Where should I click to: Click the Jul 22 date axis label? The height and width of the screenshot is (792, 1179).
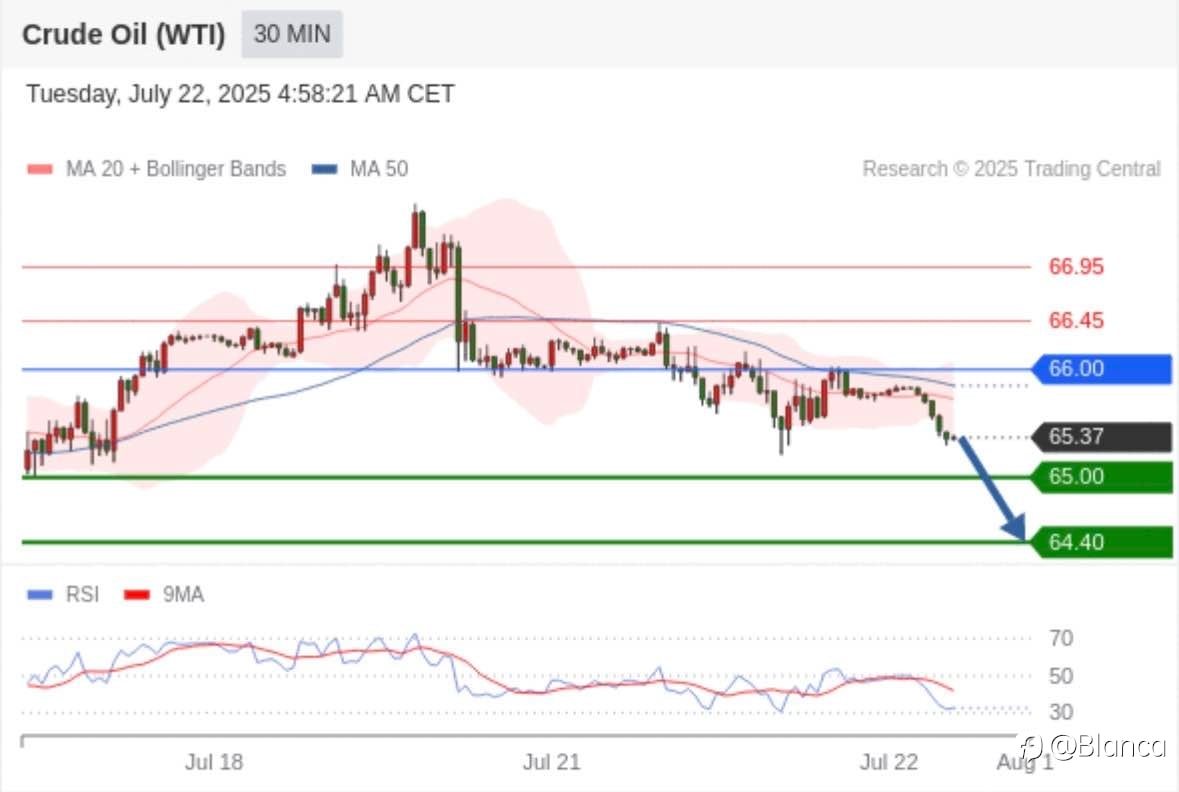[x=889, y=762]
